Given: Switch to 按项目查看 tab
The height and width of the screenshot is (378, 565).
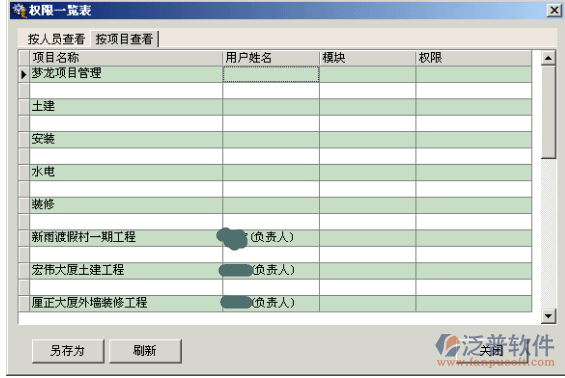Looking at the screenshot, I should click(x=124, y=39).
